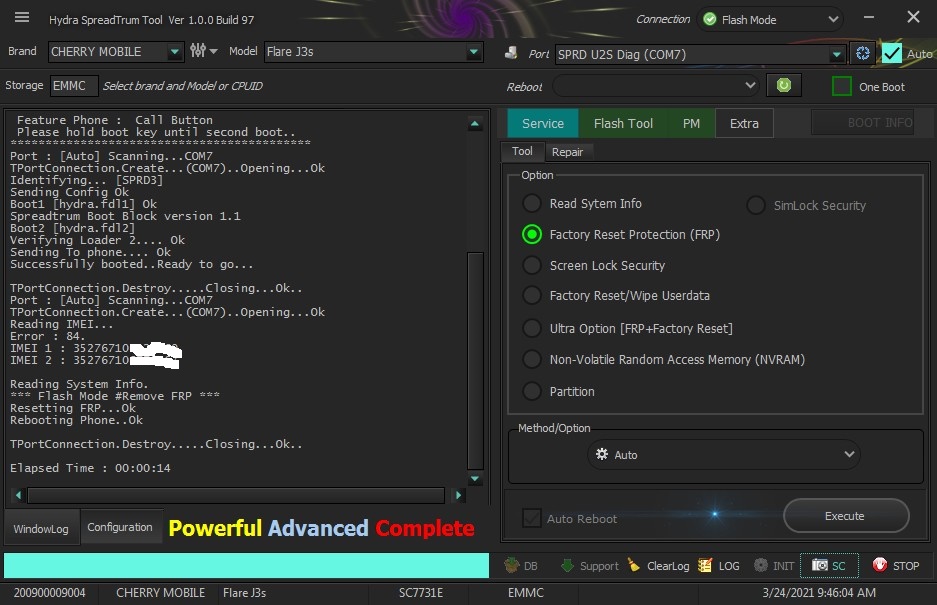The image size is (937, 605).
Task: Clear the log with ClearLog
Action: 659,566
